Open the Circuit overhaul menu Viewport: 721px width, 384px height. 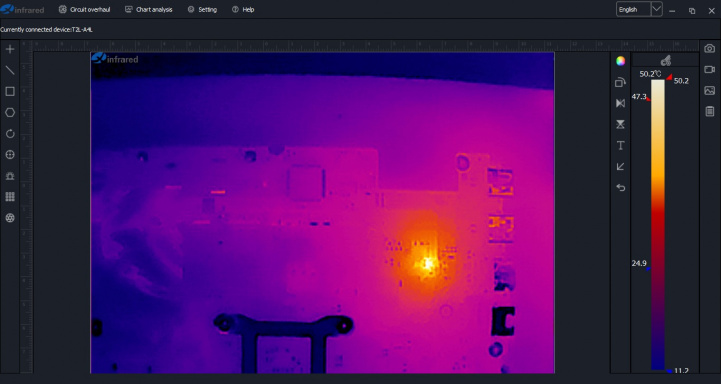point(85,9)
